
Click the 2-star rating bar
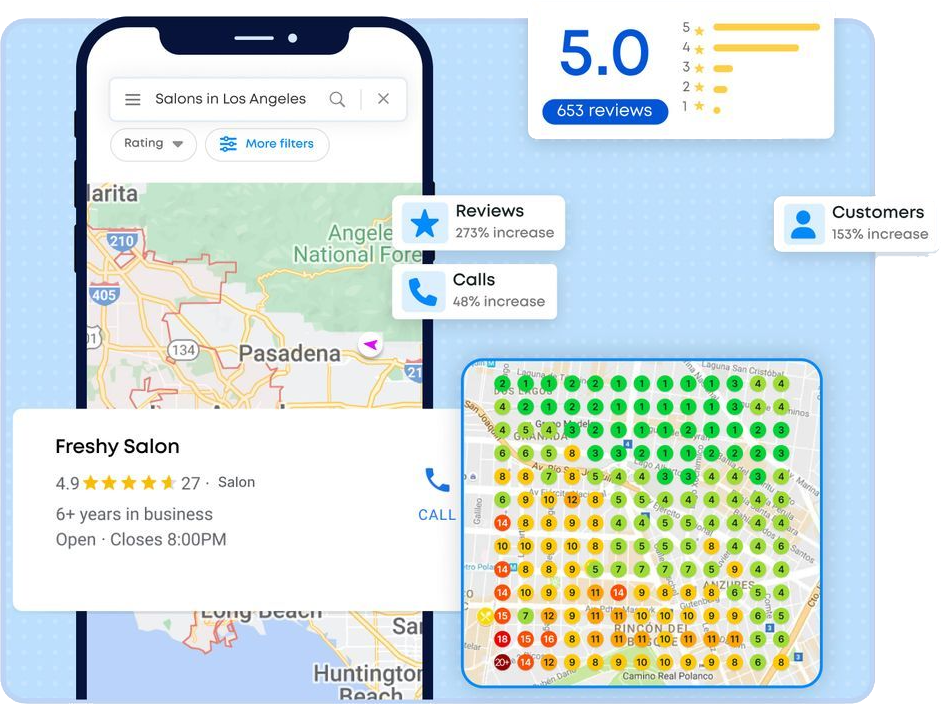[x=720, y=89]
